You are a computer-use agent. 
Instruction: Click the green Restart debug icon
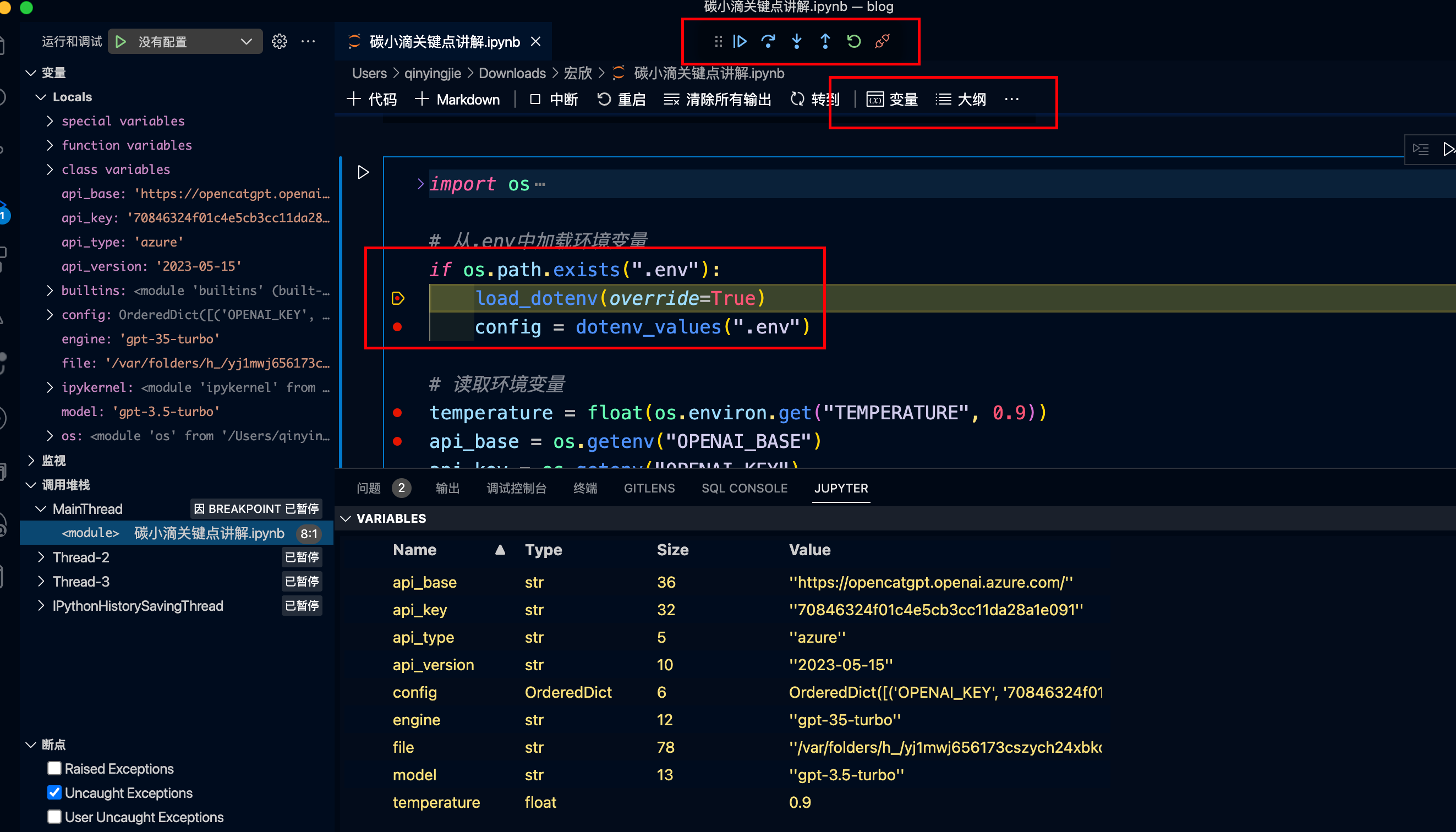pos(853,41)
